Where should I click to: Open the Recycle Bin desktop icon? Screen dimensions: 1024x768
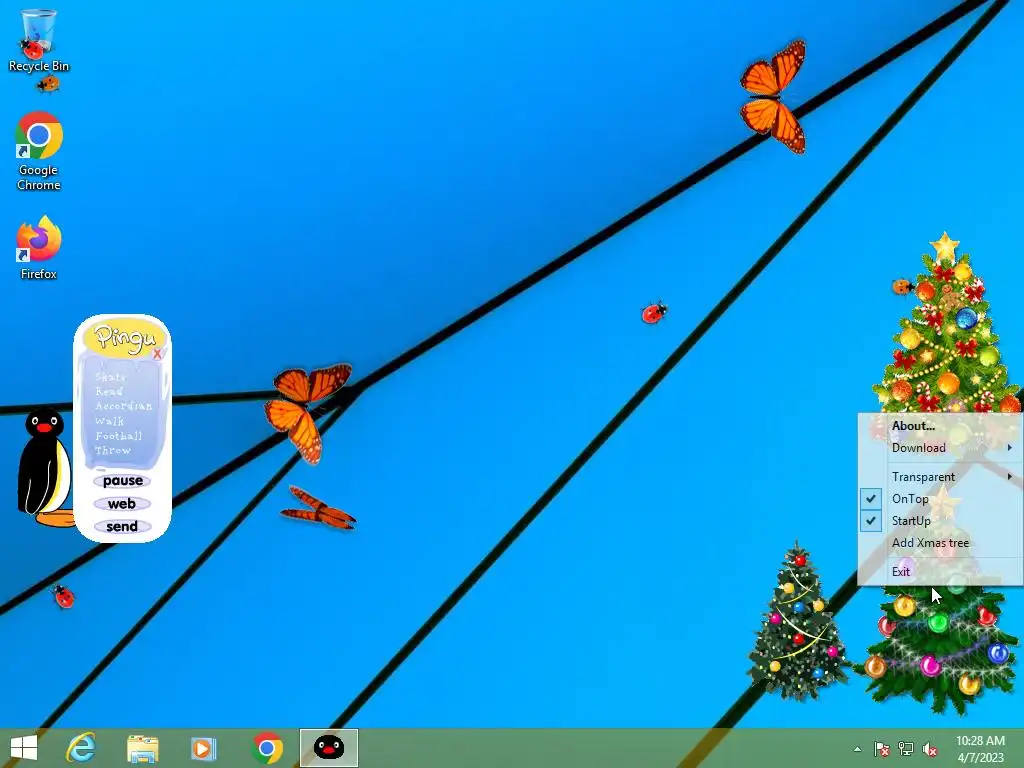(x=39, y=40)
